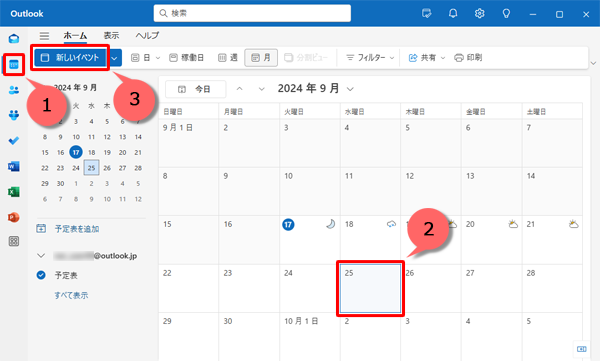This screenshot has height=361, width=600.
Task: Click the partly sunny icon on day 21
Action: coord(573,224)
